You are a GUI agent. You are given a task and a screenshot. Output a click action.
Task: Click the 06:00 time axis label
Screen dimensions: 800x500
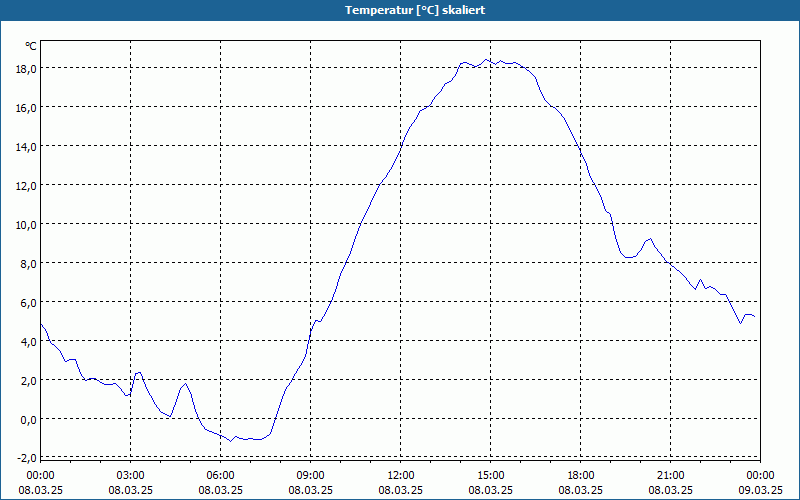tap(220, 476)
